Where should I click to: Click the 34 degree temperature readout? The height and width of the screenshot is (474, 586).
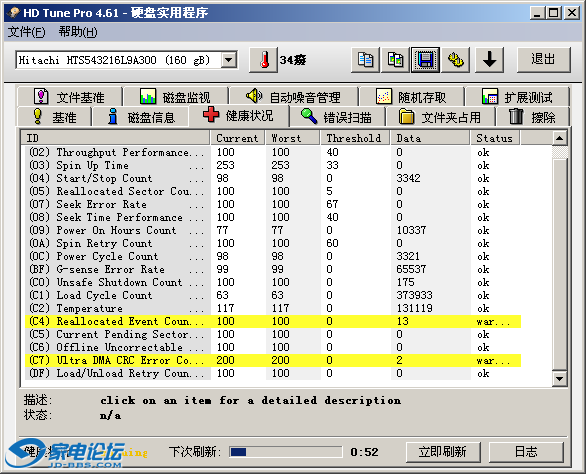pos(293,60)
